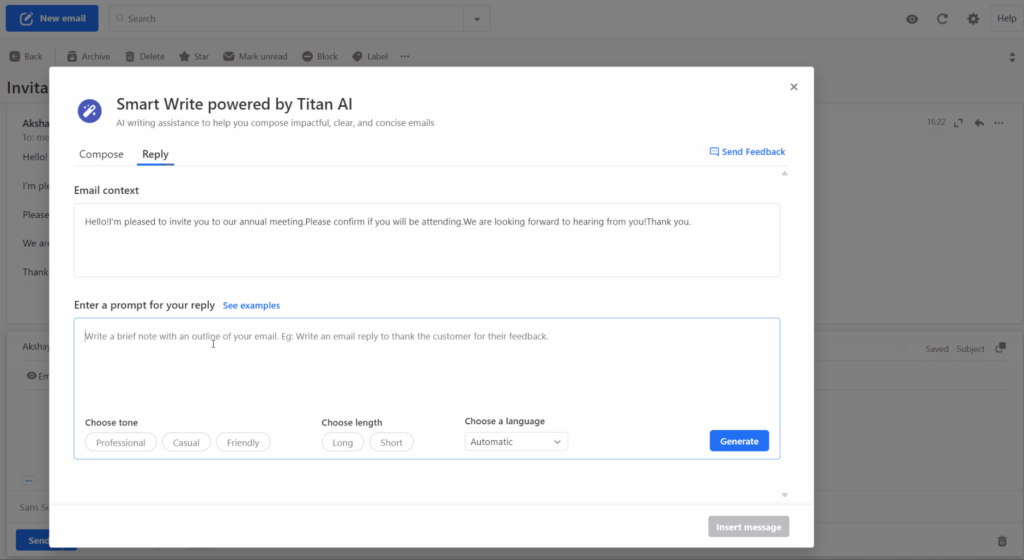Click the Subject link in the draft
This screenshot has height=560, width=1024.
(x=970, y=349)
